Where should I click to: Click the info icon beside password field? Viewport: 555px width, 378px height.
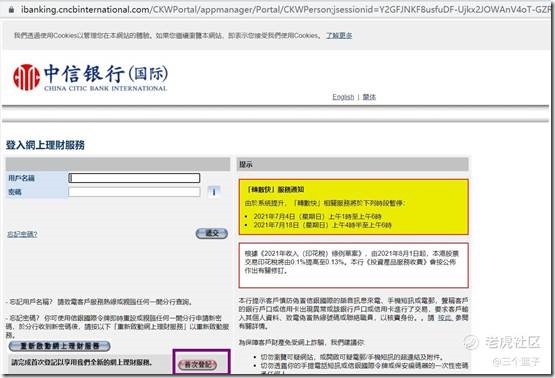pyautogui.click(x=214, y=192)
